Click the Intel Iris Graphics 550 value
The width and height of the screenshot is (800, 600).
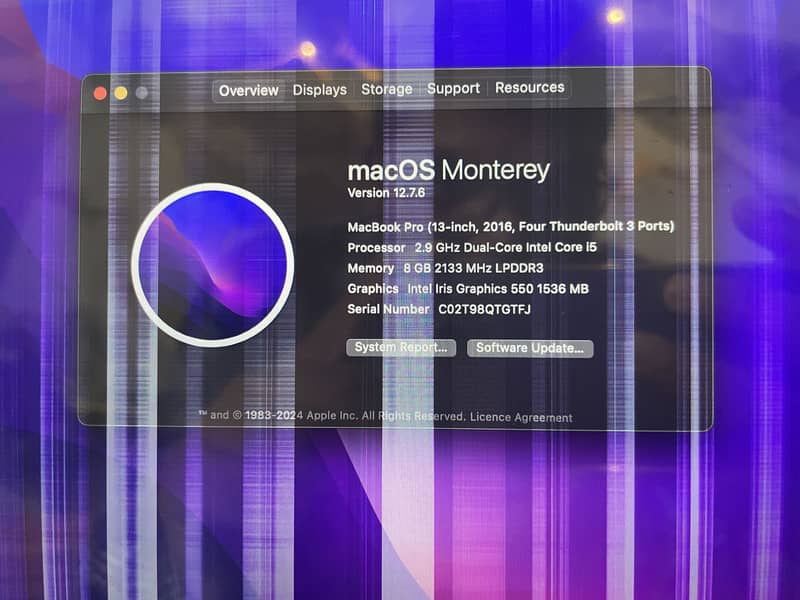point(498,289)
